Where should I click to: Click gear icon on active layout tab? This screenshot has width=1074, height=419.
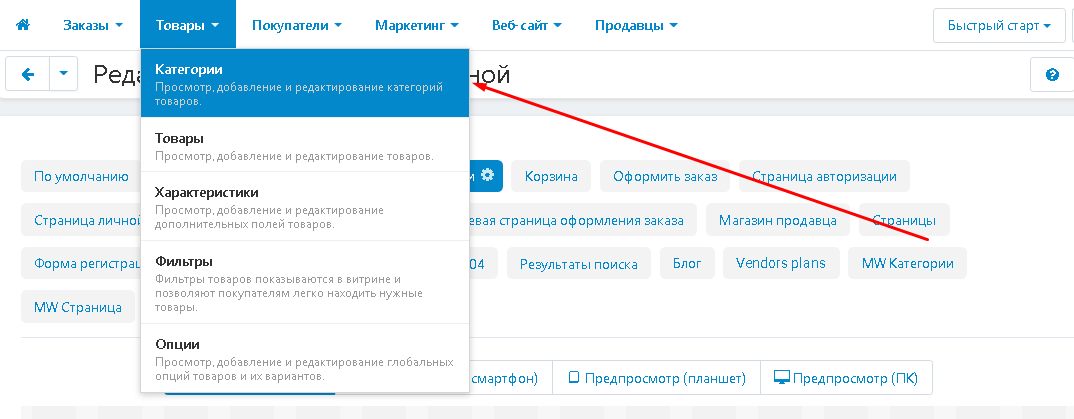coord(487,175)
